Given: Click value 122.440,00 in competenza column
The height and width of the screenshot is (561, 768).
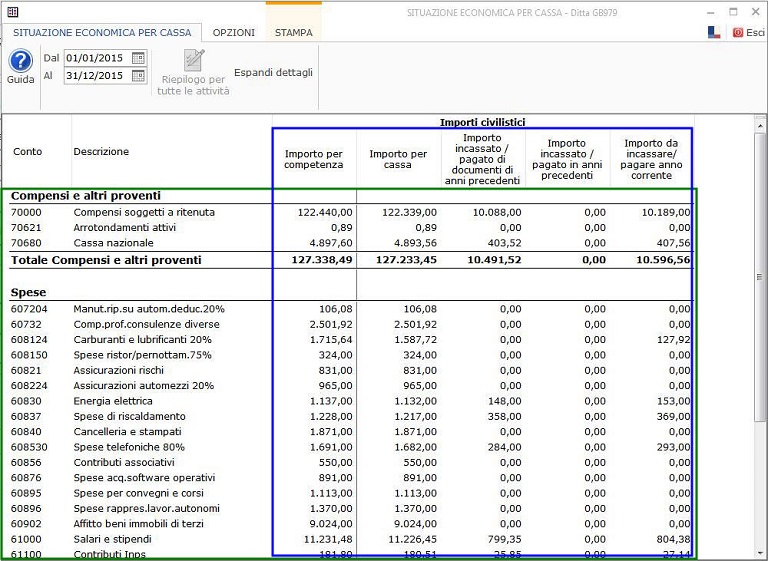Looking at the screenshot, I should pos(325,212).
